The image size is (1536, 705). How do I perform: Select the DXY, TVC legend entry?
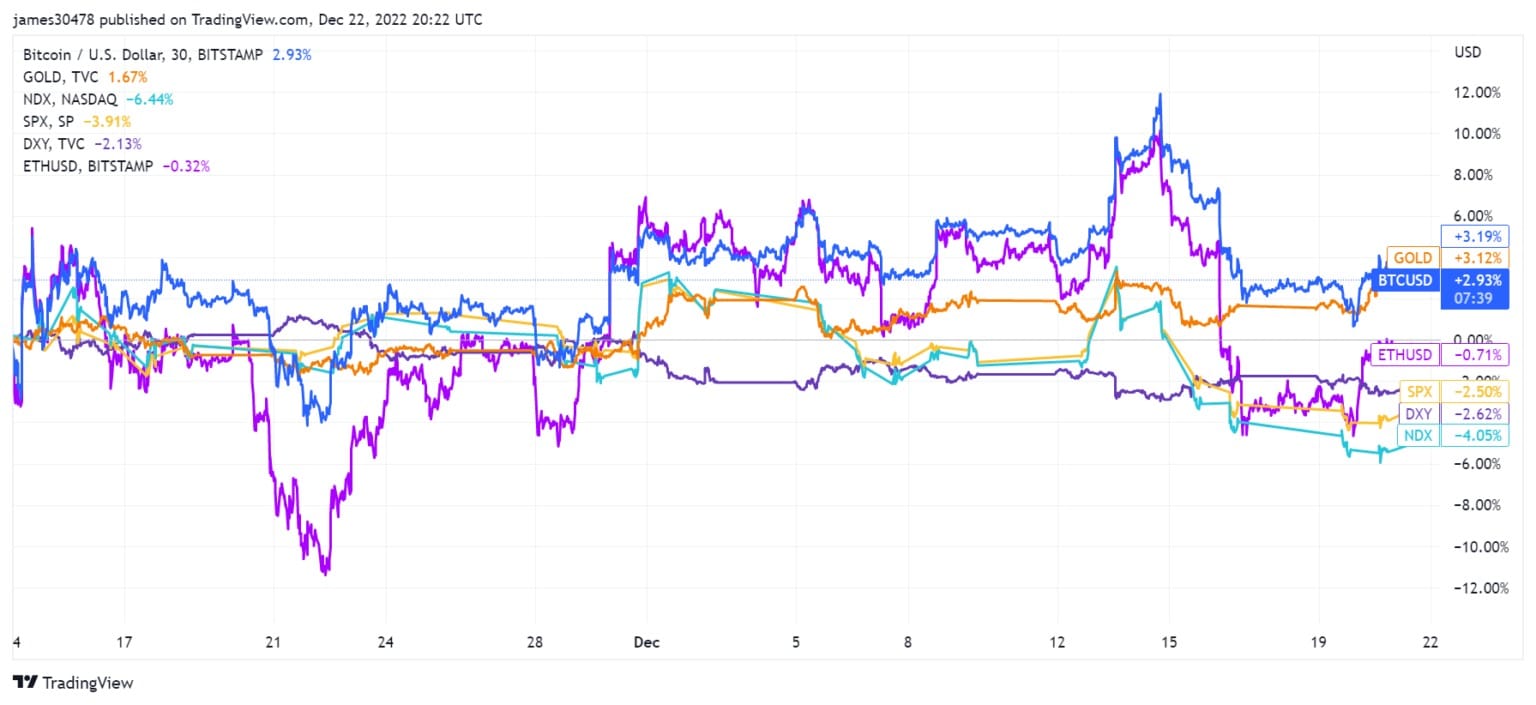click(56, 143)
